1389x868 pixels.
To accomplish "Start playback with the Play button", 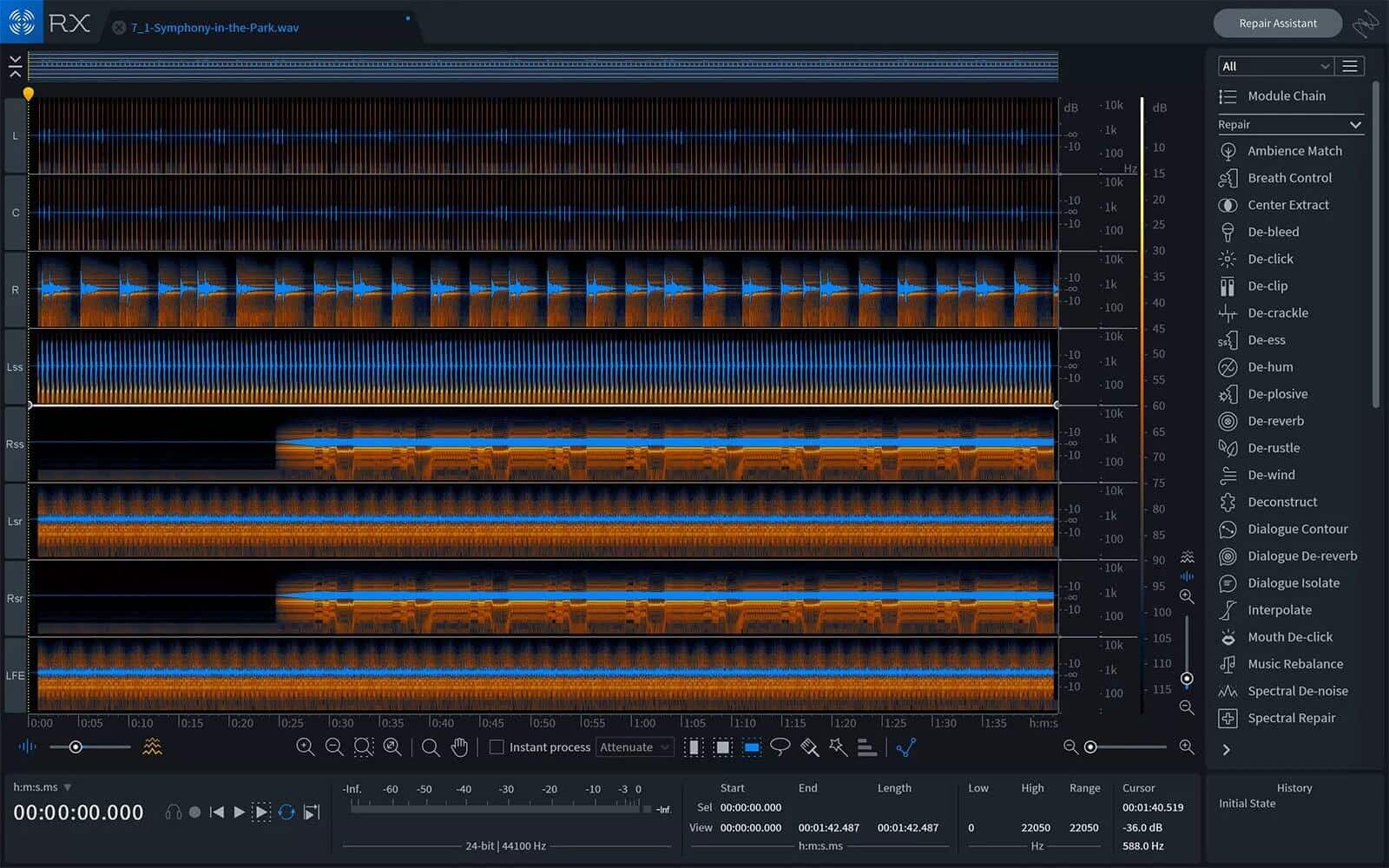I will coord(239,812).
